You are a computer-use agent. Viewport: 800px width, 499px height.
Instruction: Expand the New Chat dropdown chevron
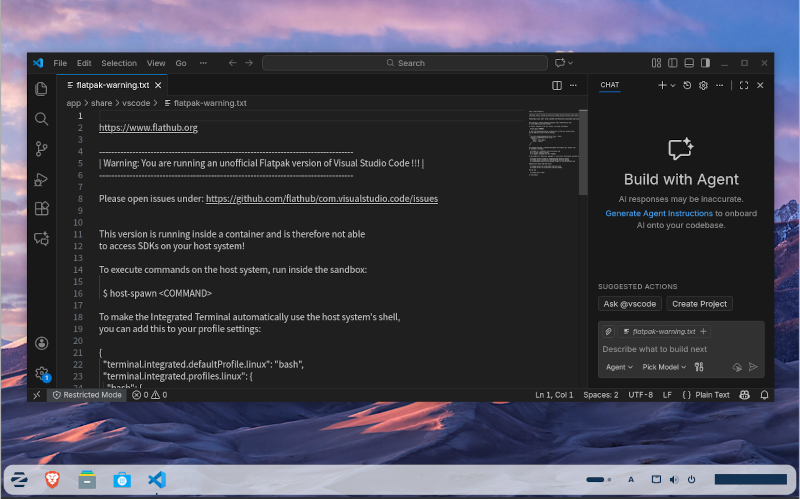[x=673, y=85]
